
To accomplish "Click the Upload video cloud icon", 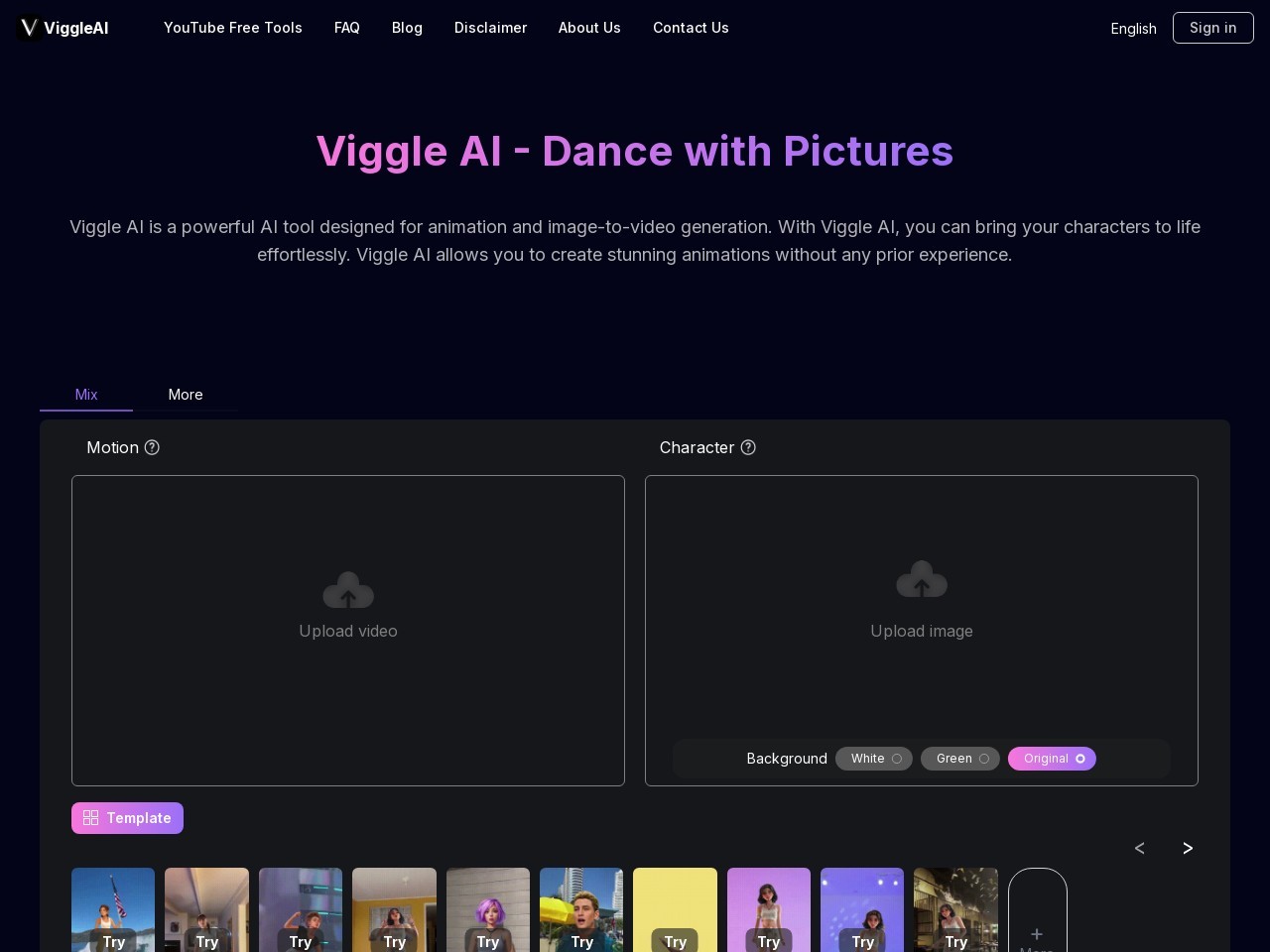I will tap(348, 589).
